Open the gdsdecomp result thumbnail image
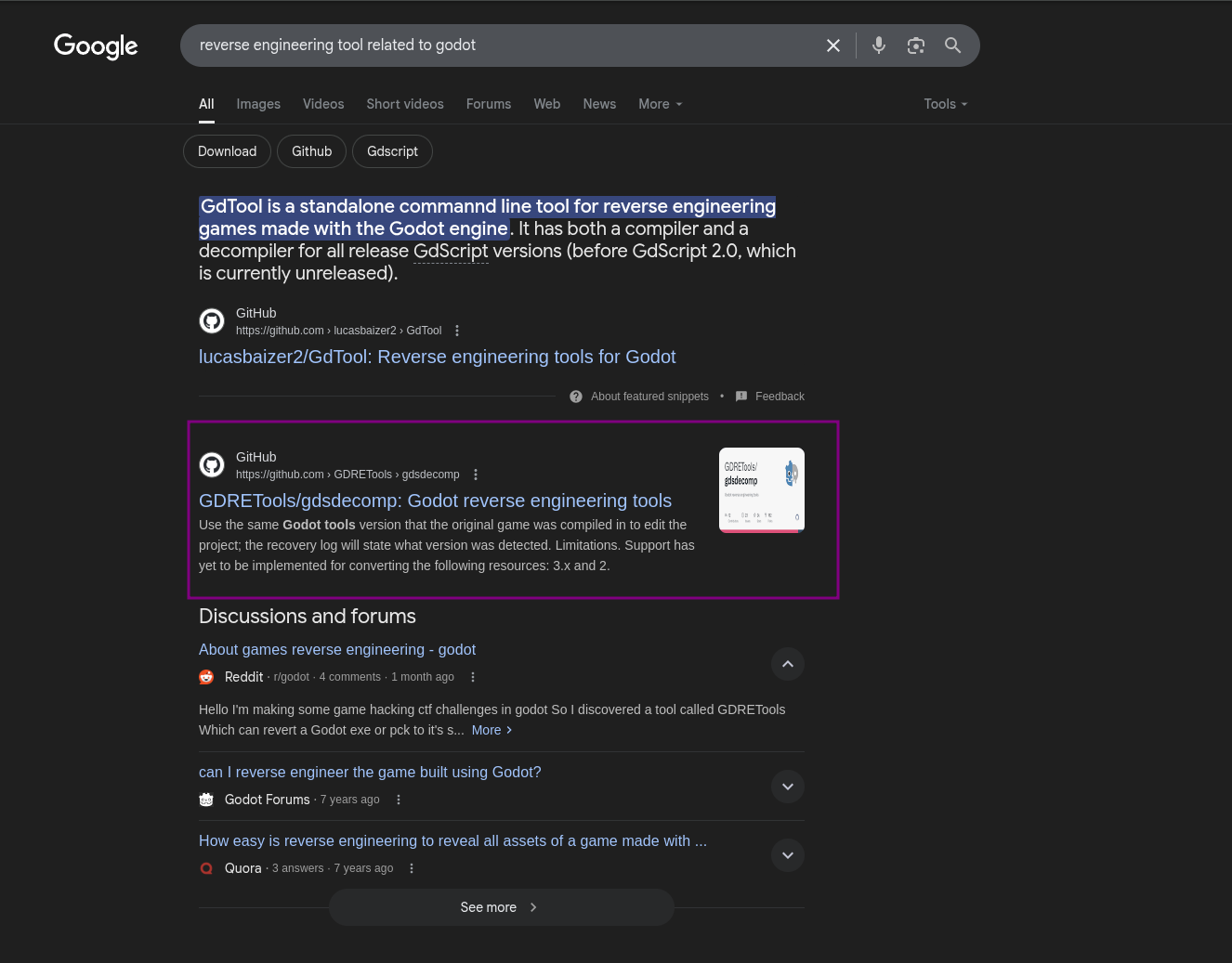This screenshot has width=1232, height=963. (762, 490)
